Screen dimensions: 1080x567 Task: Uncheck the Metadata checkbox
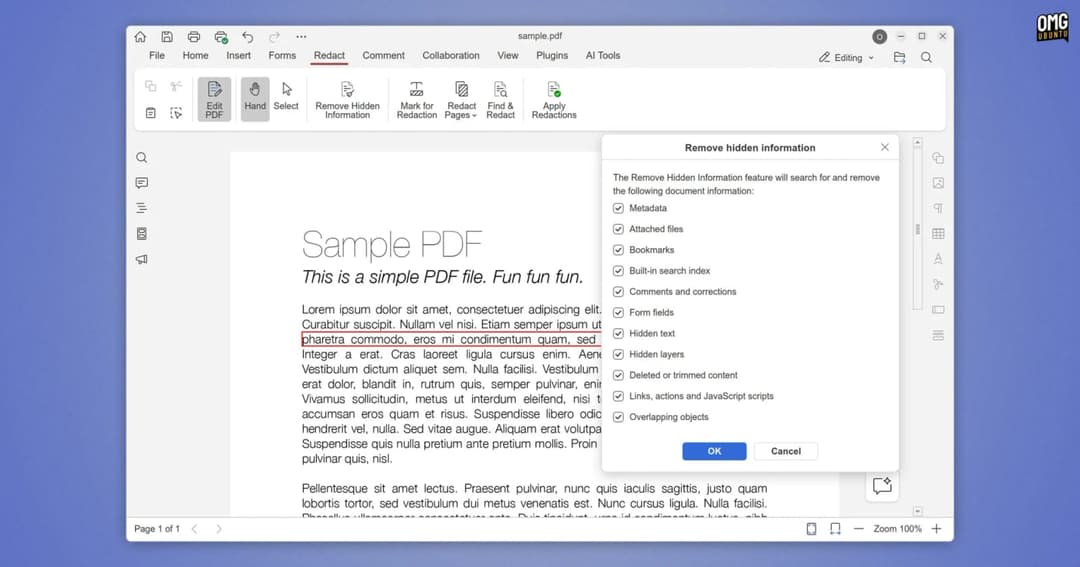pyautogui.click(x=619, y=208)
